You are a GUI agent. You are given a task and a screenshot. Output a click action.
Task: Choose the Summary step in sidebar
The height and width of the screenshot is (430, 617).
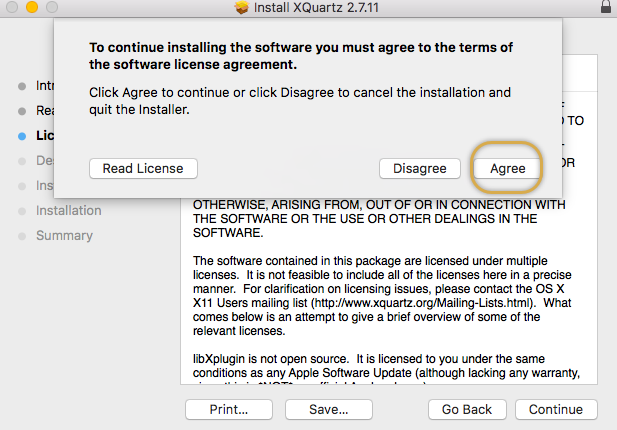coord(64,235)
